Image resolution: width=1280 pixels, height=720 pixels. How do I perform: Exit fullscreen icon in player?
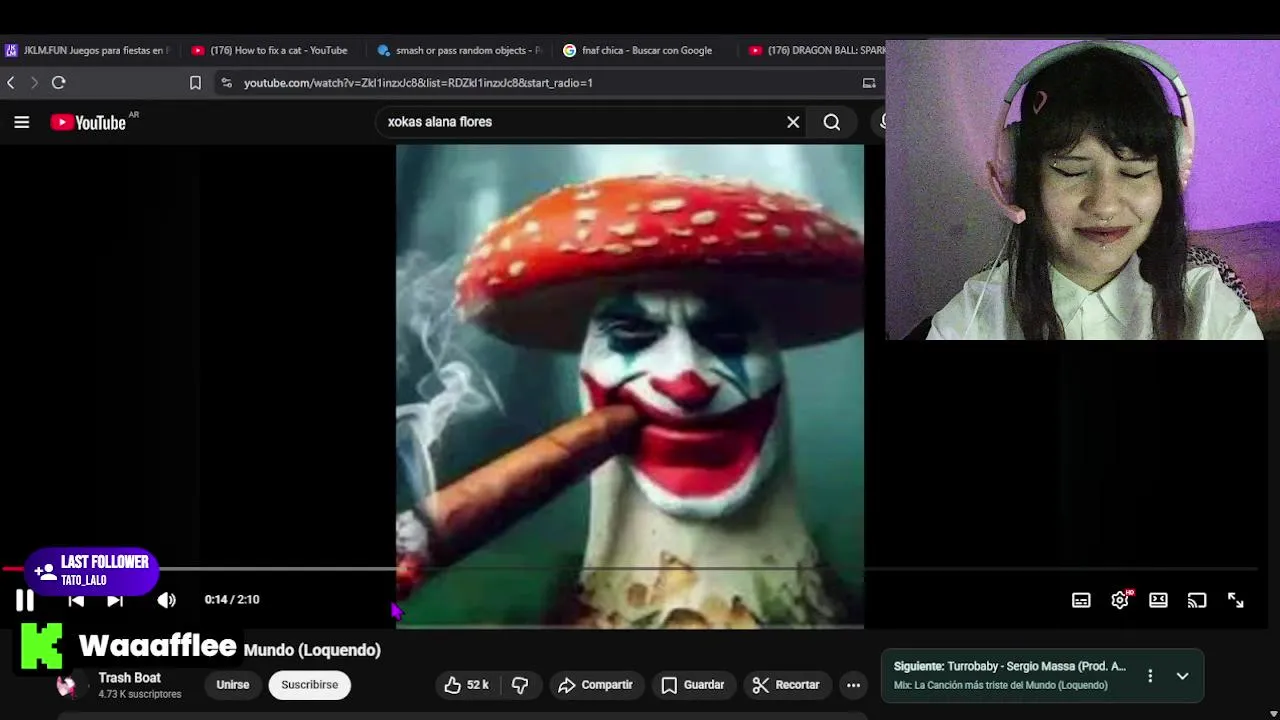click(1236, 600)
